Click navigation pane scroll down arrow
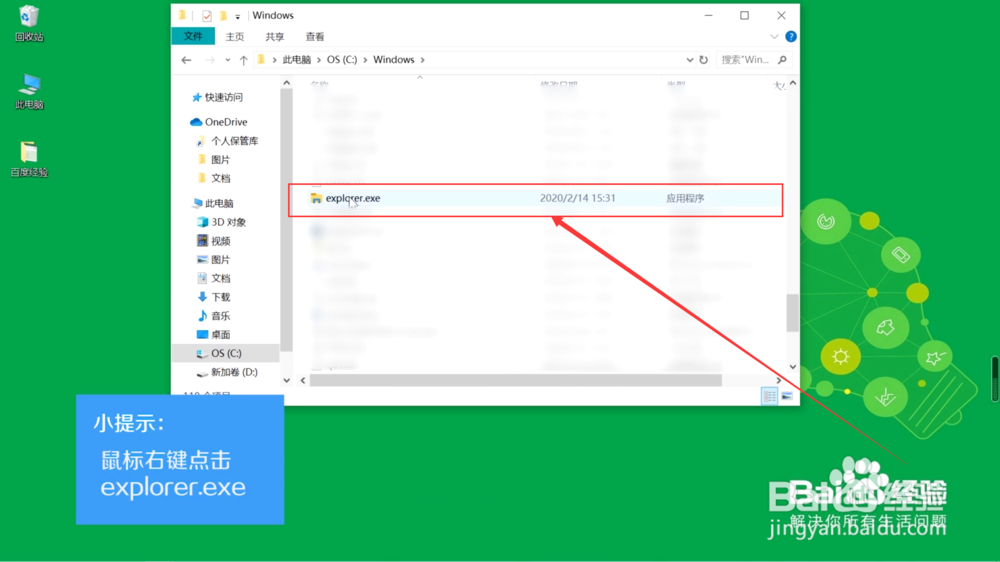The width and height of the screenshot is (1000, 562). click(286, 380)
